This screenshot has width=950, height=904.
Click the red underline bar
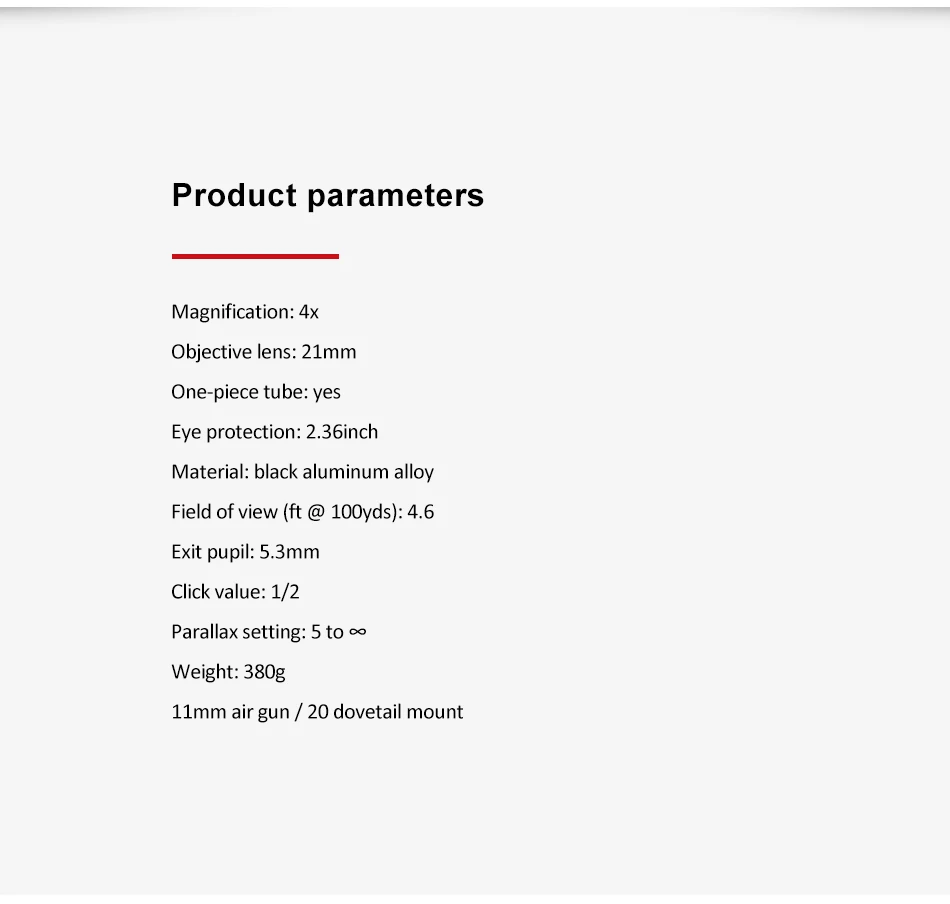click(255, 256)
